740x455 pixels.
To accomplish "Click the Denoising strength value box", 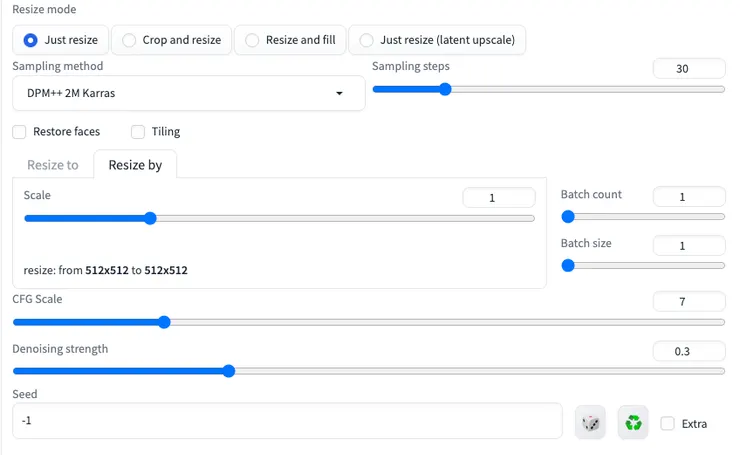I will [688, 351].
